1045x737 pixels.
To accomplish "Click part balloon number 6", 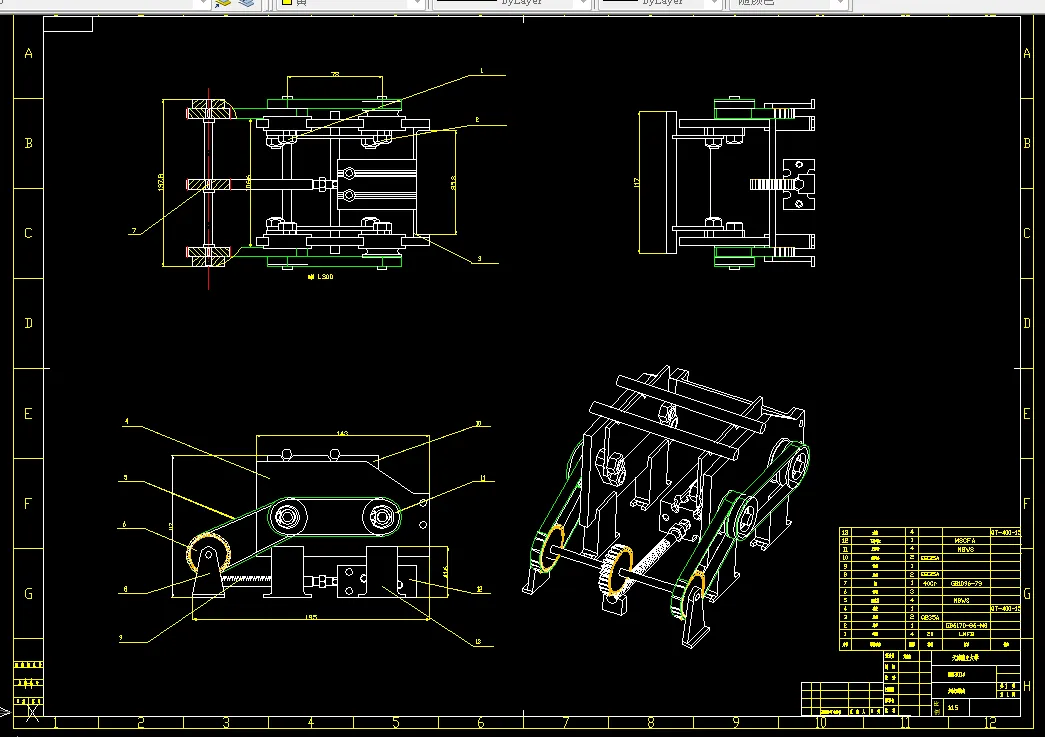I will click(x=124, y=524).
